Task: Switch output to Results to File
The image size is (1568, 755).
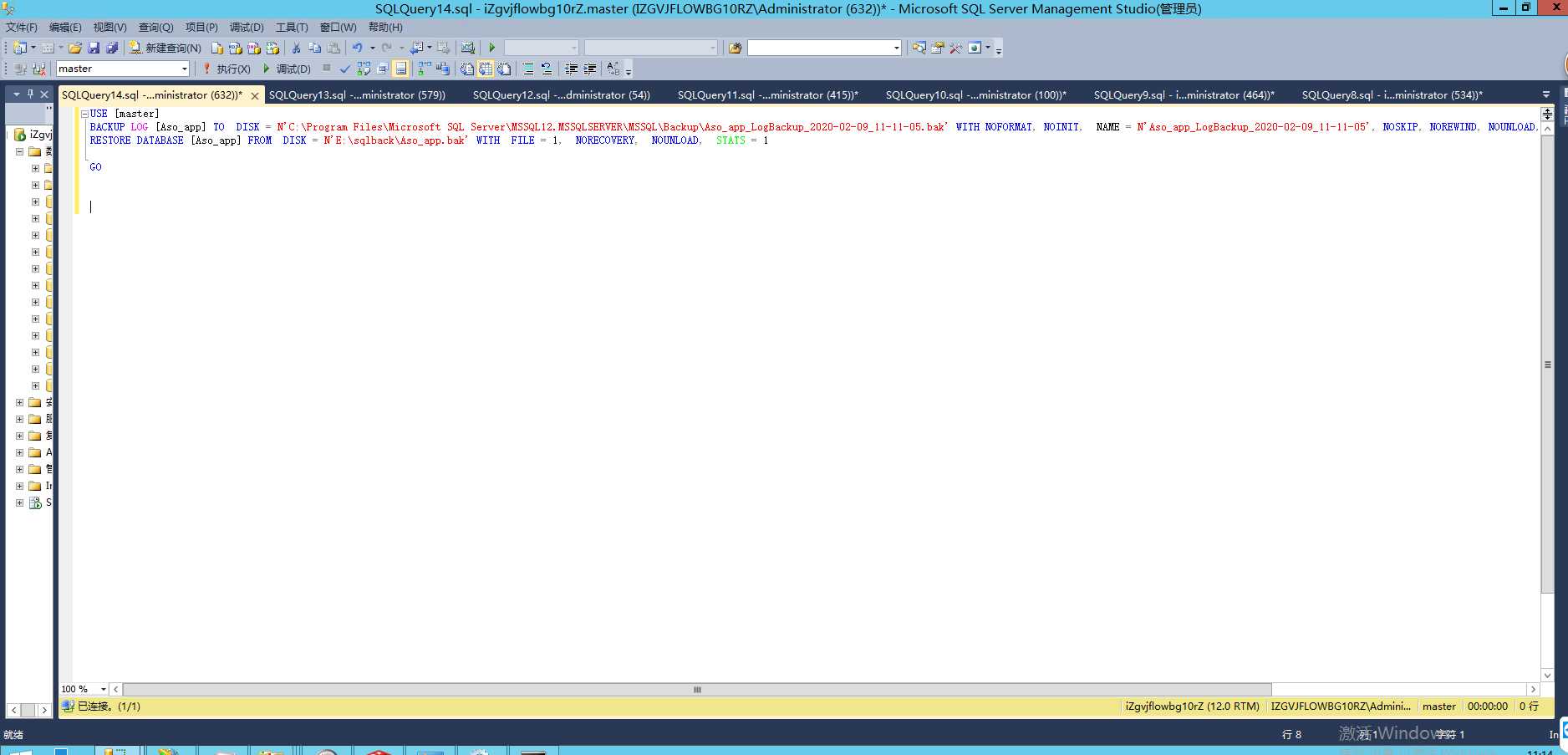Action: point(504,69)
